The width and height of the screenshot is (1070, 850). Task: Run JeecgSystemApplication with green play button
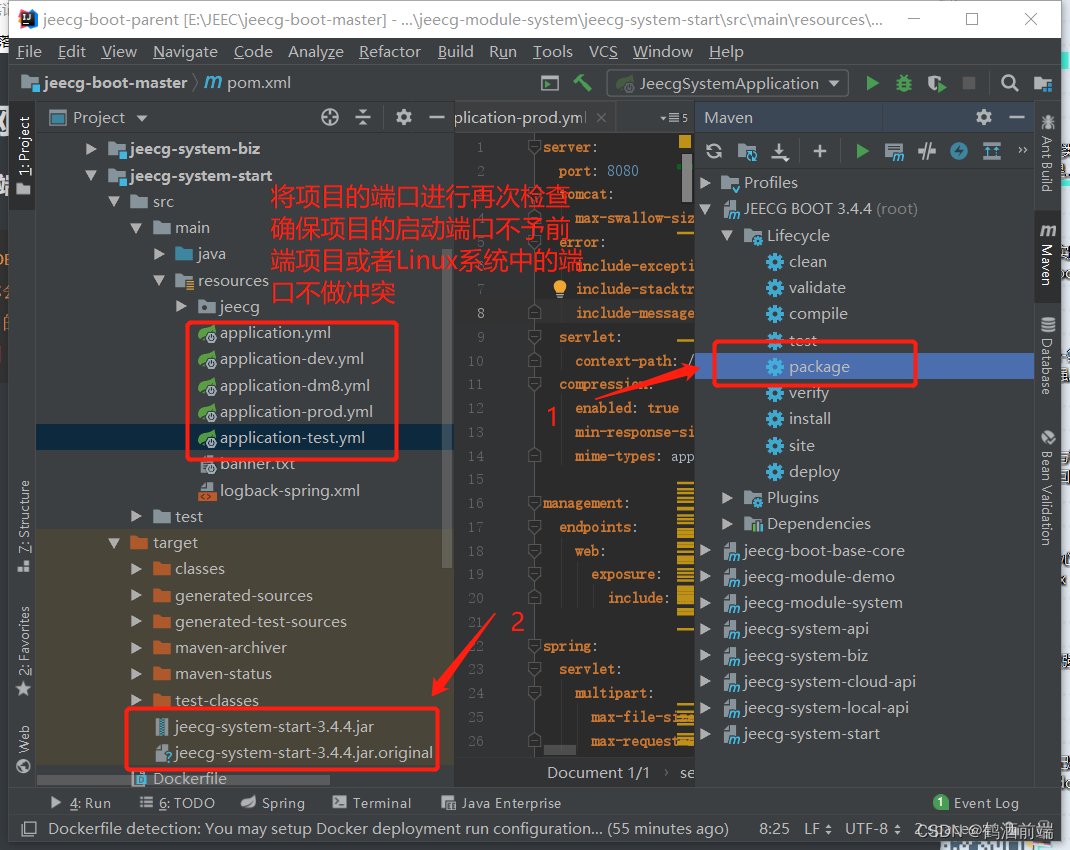click(872, 83)
